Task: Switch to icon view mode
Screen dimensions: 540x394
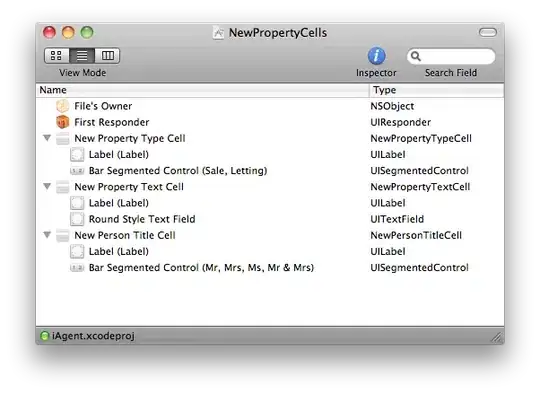Action: pyautogui.click(x=57, y=55)
